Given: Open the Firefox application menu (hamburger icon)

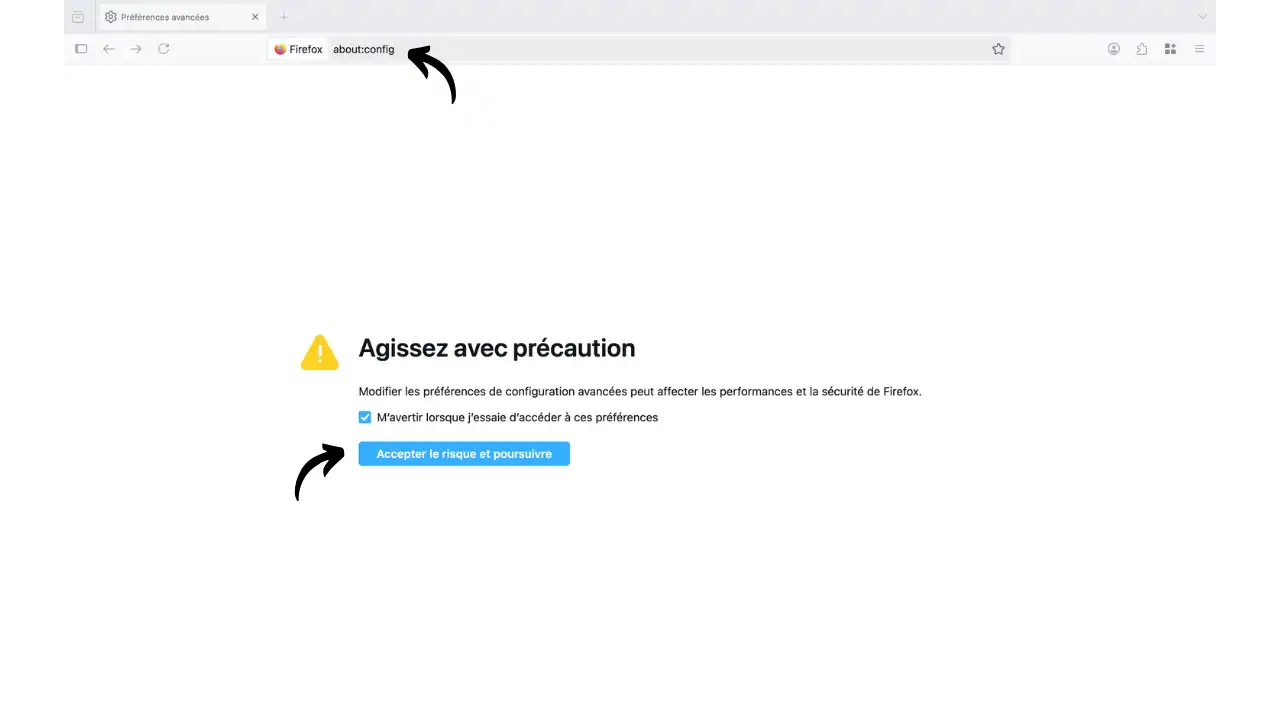Looking at the screenshot, I should (x=1198, y=49).
